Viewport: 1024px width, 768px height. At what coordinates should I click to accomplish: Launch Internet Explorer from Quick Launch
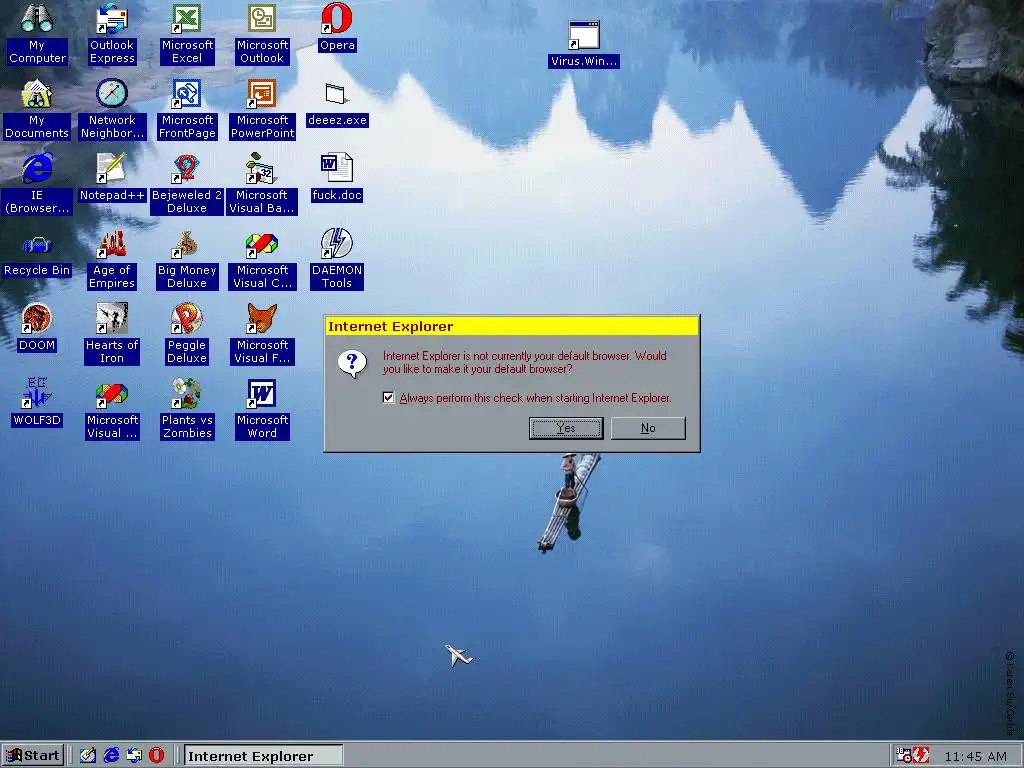111,756
